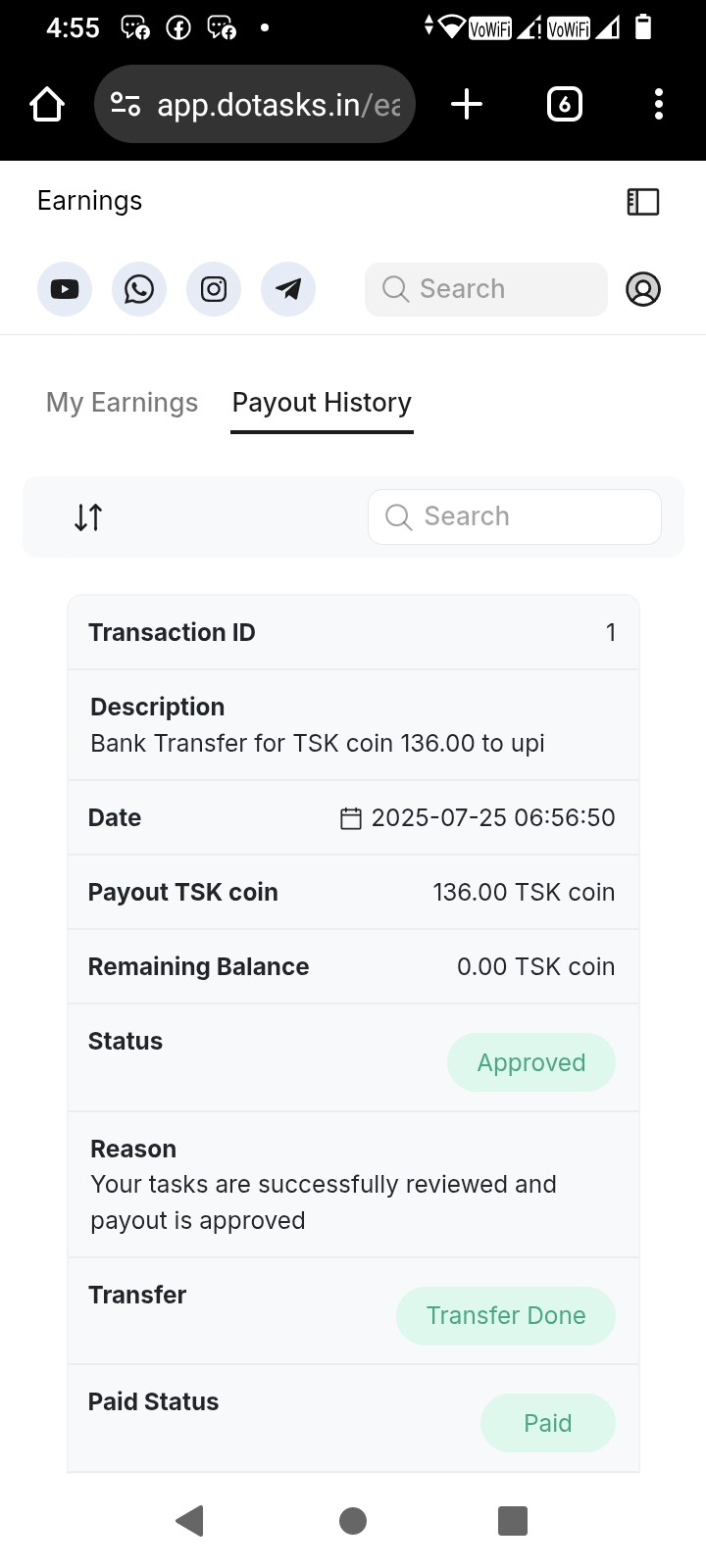Open the browser three-dot menu
The width and height of the screenshot is (706, 1568).
[x=659, y=104]
